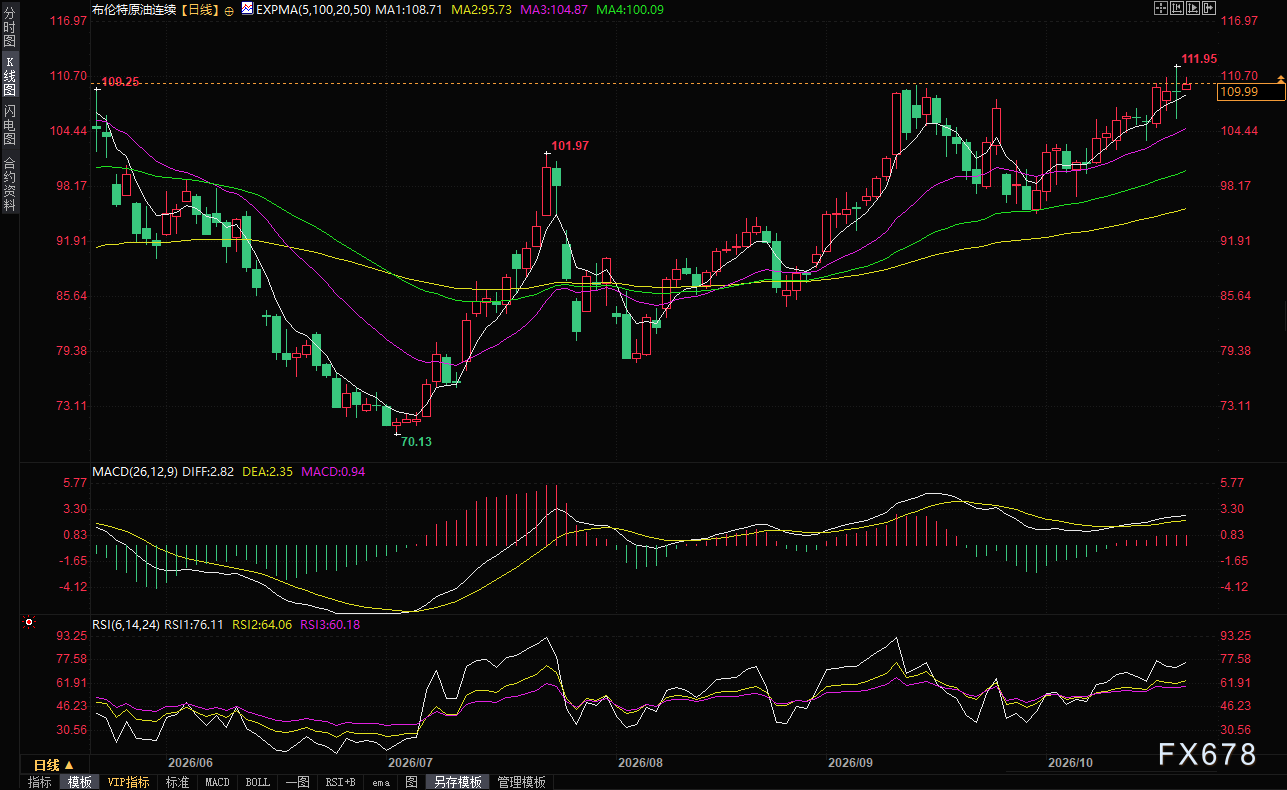Click the MA2:95.73 value
The width and height of the screenshot is (1287, 790).
pos(484,9)
